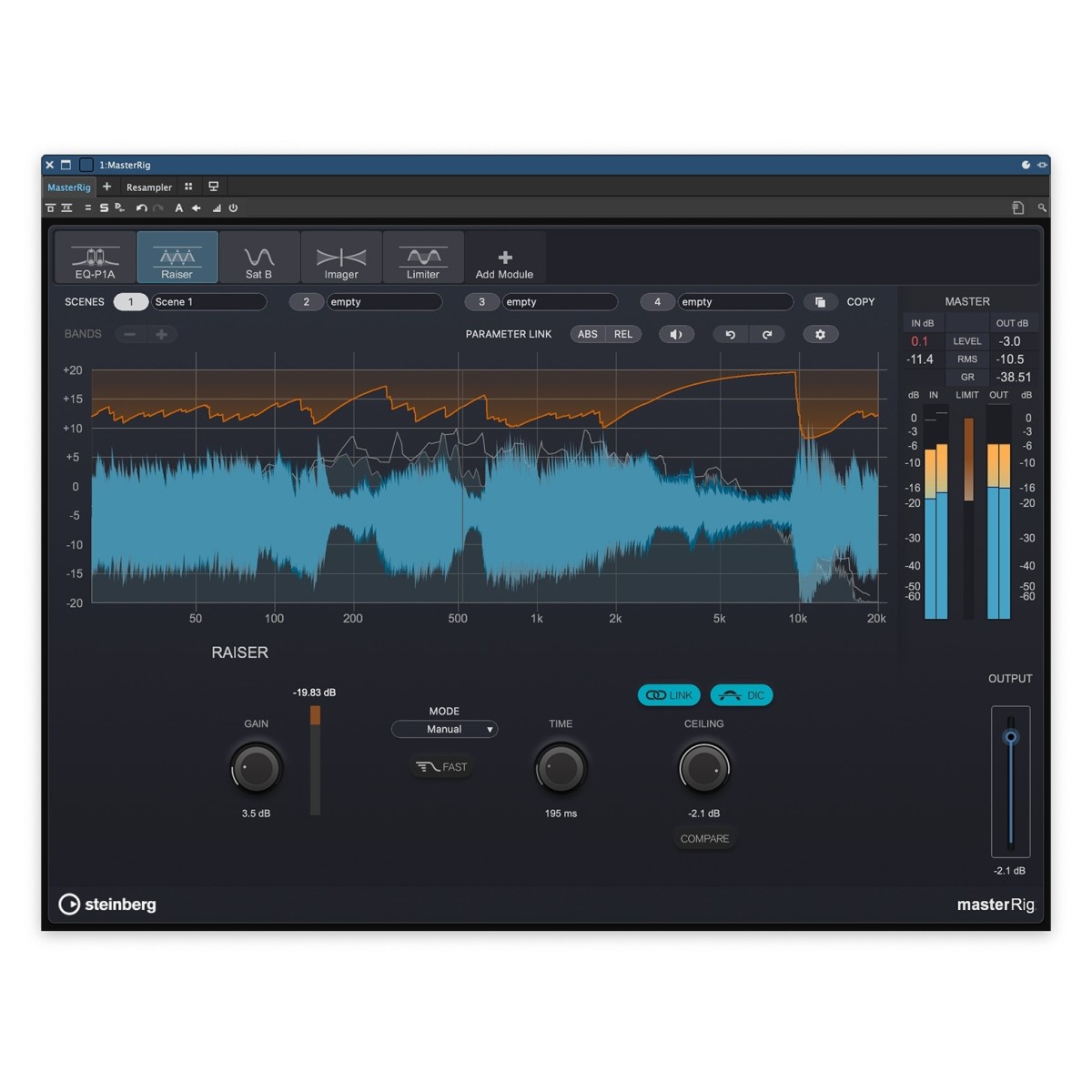
Task: Click the A icon in host toolbar
Action: tap(179, 208)
